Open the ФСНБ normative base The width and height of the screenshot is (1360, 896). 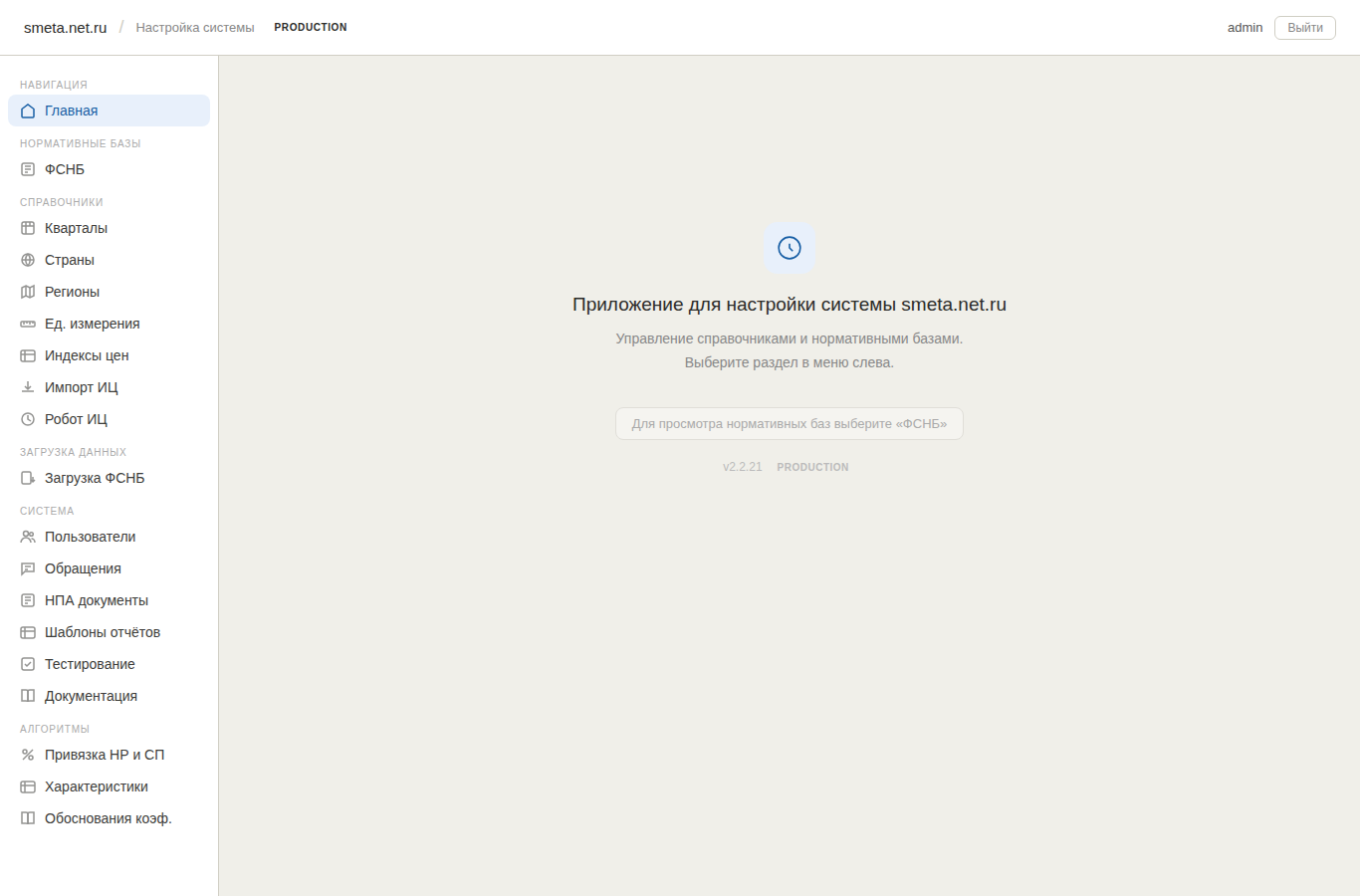click(x=109, y=169)
